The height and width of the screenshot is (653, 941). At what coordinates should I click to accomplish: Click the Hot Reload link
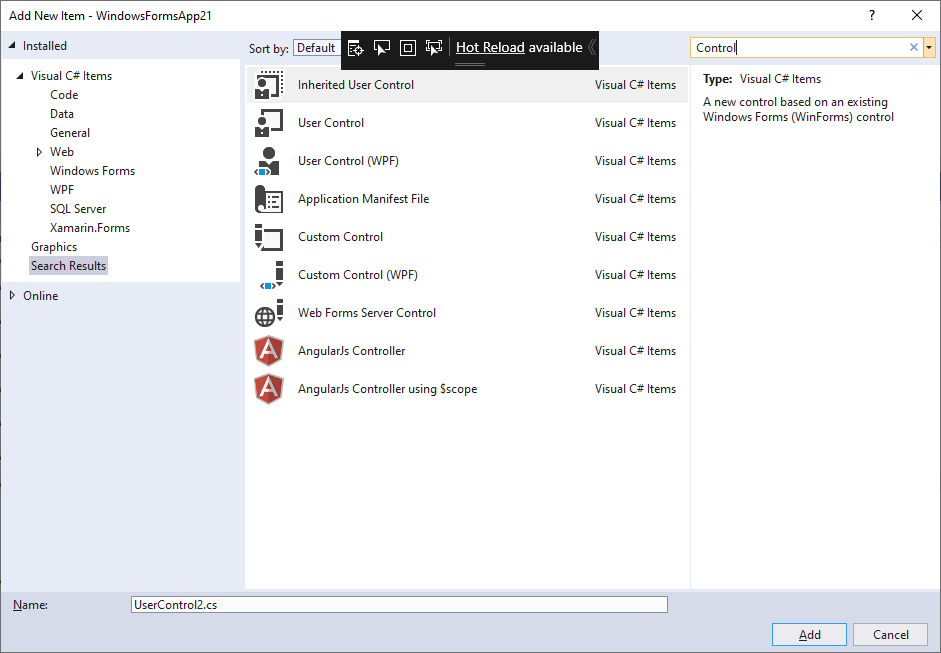point(490,47)
